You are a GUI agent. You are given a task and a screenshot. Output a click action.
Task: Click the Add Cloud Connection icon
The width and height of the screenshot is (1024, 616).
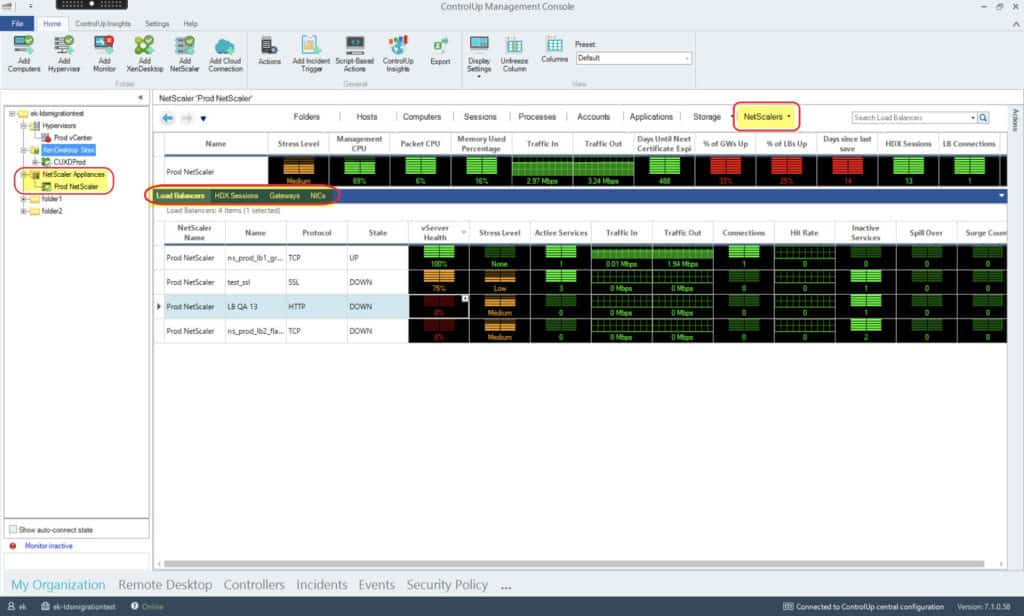224,52
